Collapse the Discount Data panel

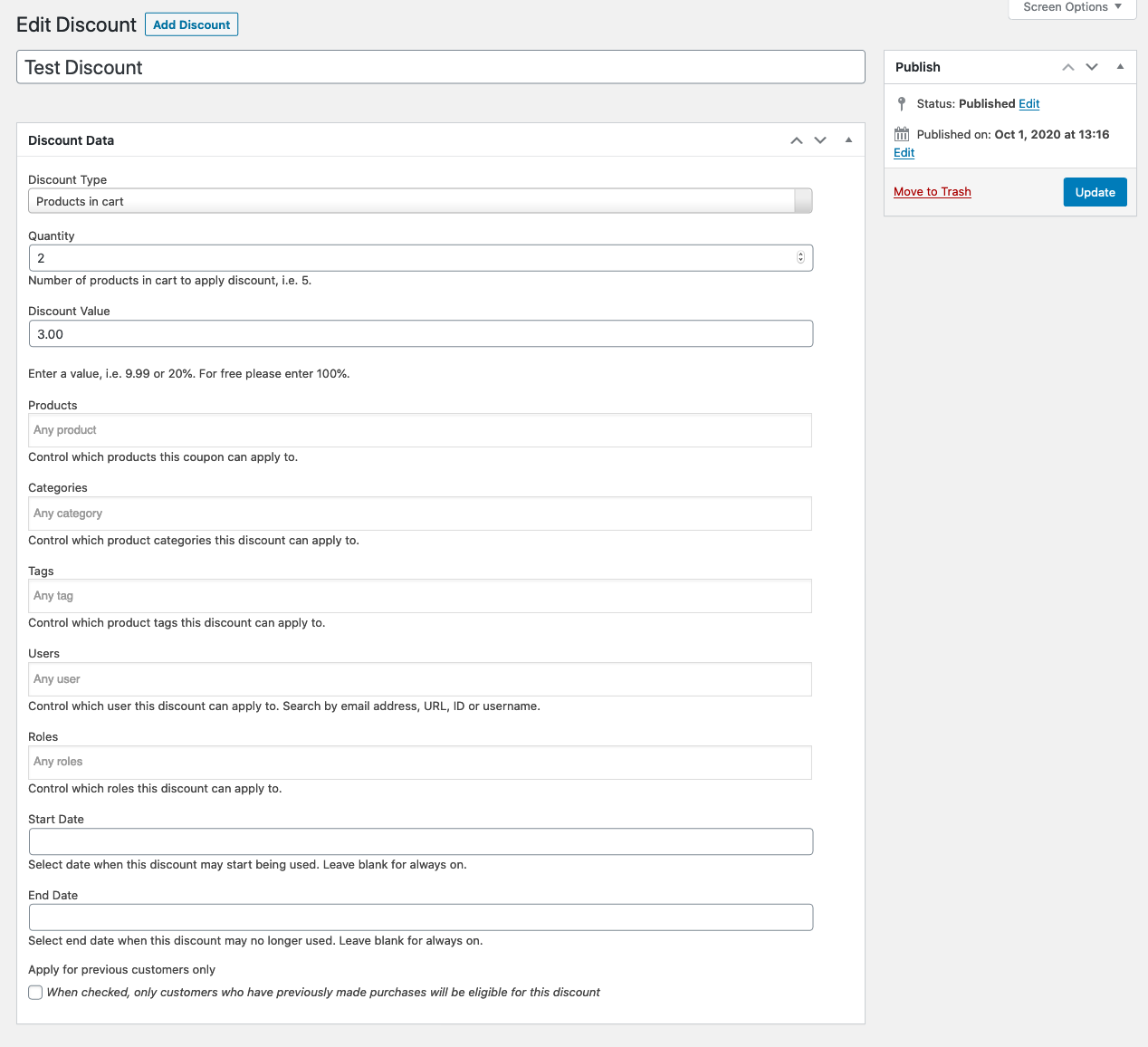[x=848, y=140]
